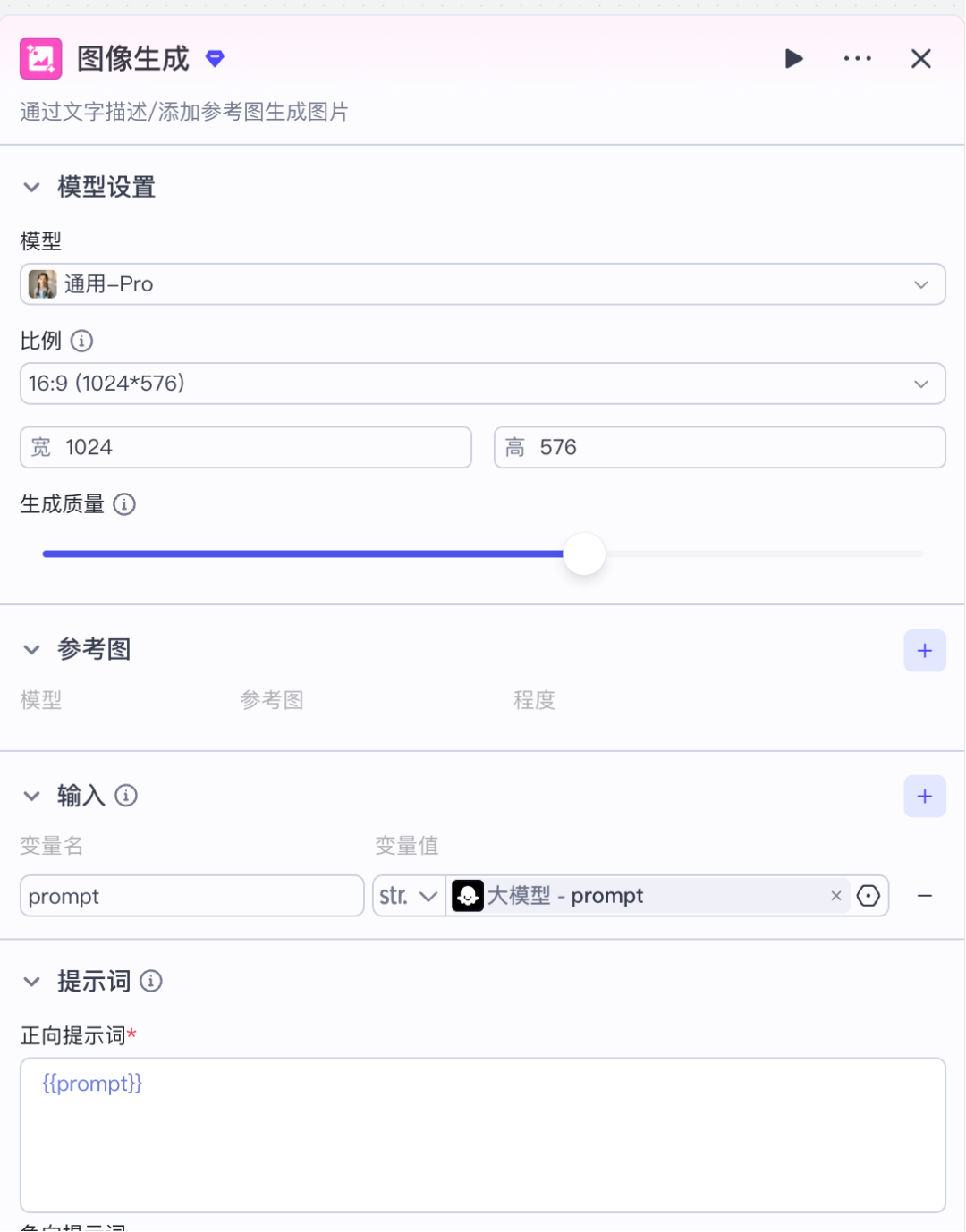Open the str. variable type dropdown
The height and width of the screenshot is (1232, 966).
tap(409, 896)
